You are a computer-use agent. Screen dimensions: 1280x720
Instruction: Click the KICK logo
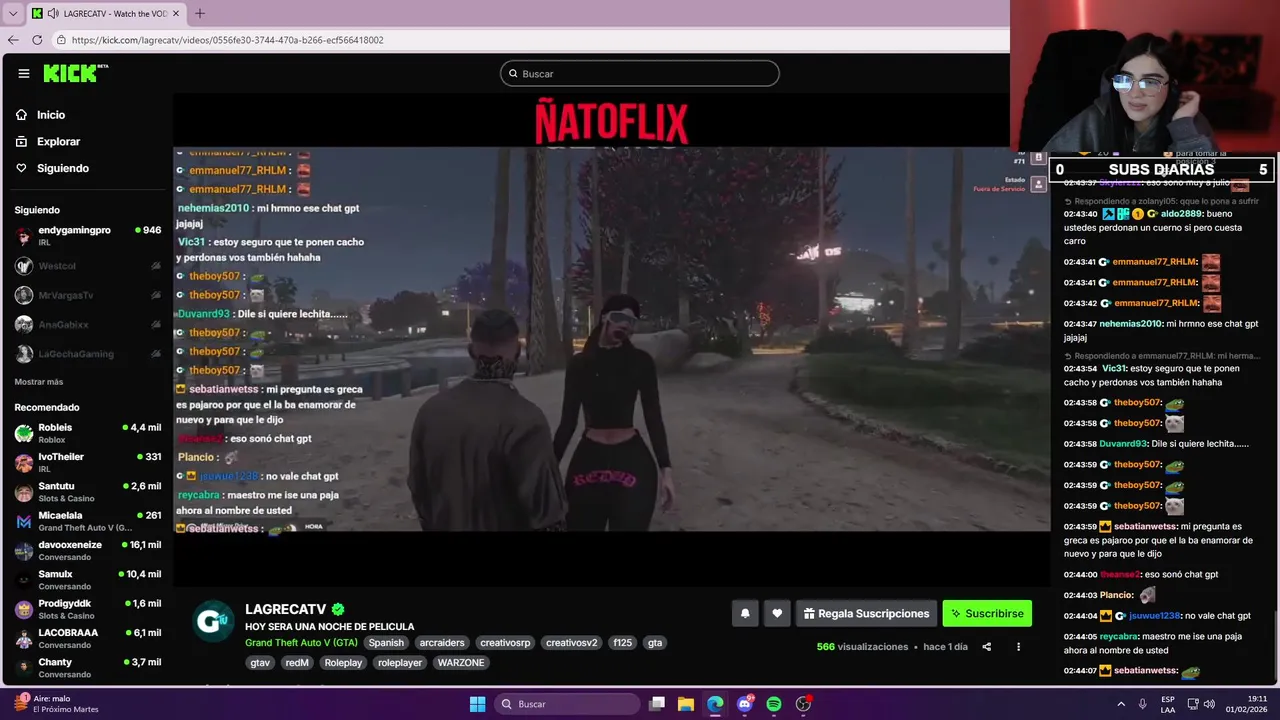(75, 73)
